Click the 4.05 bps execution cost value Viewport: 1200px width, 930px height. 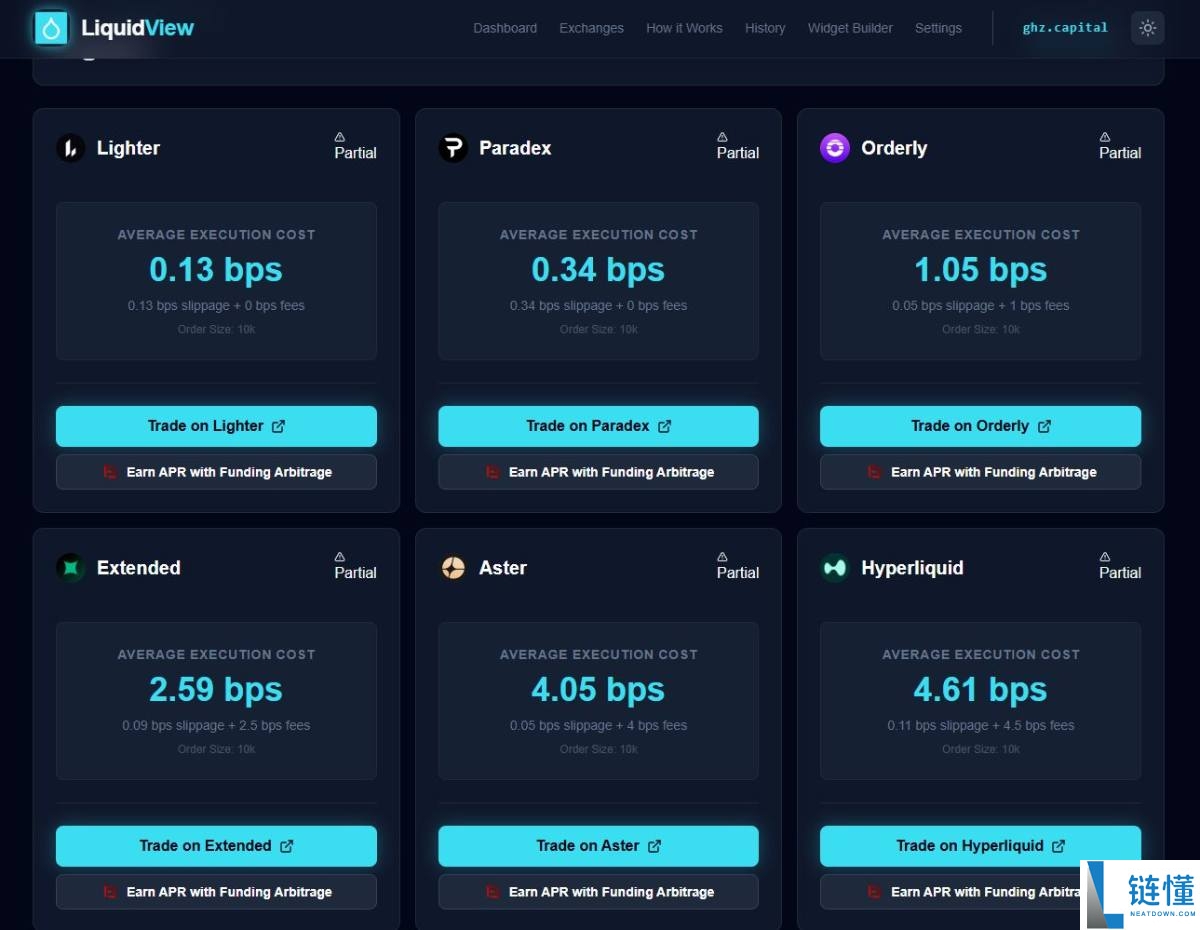tap(598, 690)
